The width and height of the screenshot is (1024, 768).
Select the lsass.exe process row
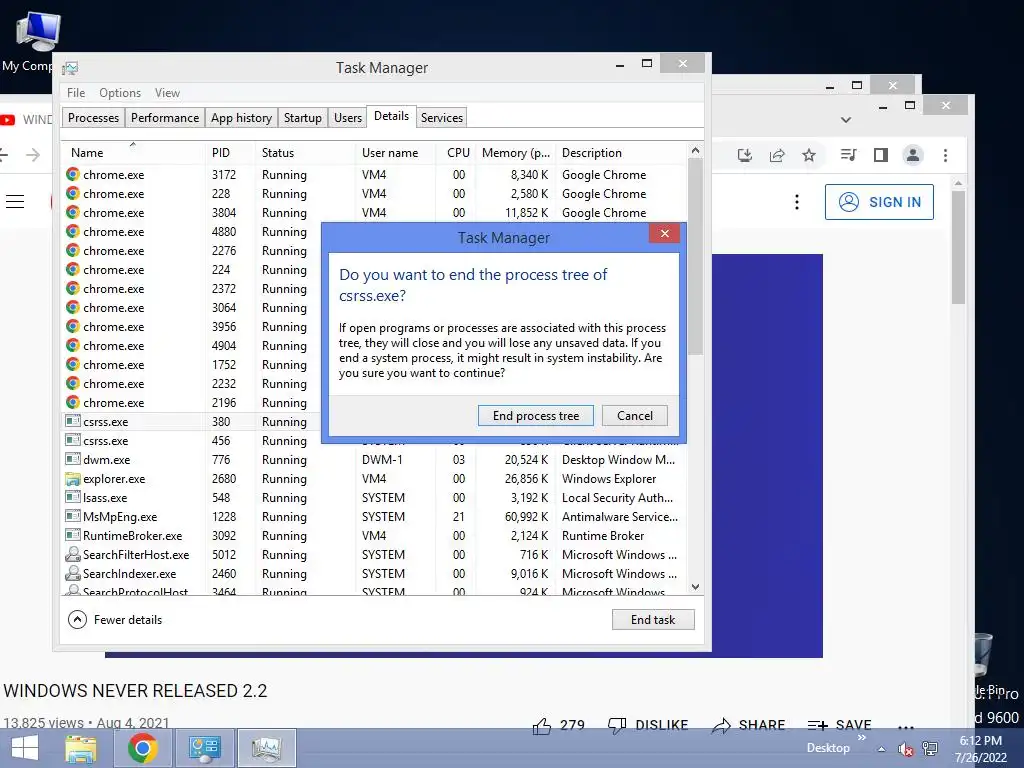point(374,498)
